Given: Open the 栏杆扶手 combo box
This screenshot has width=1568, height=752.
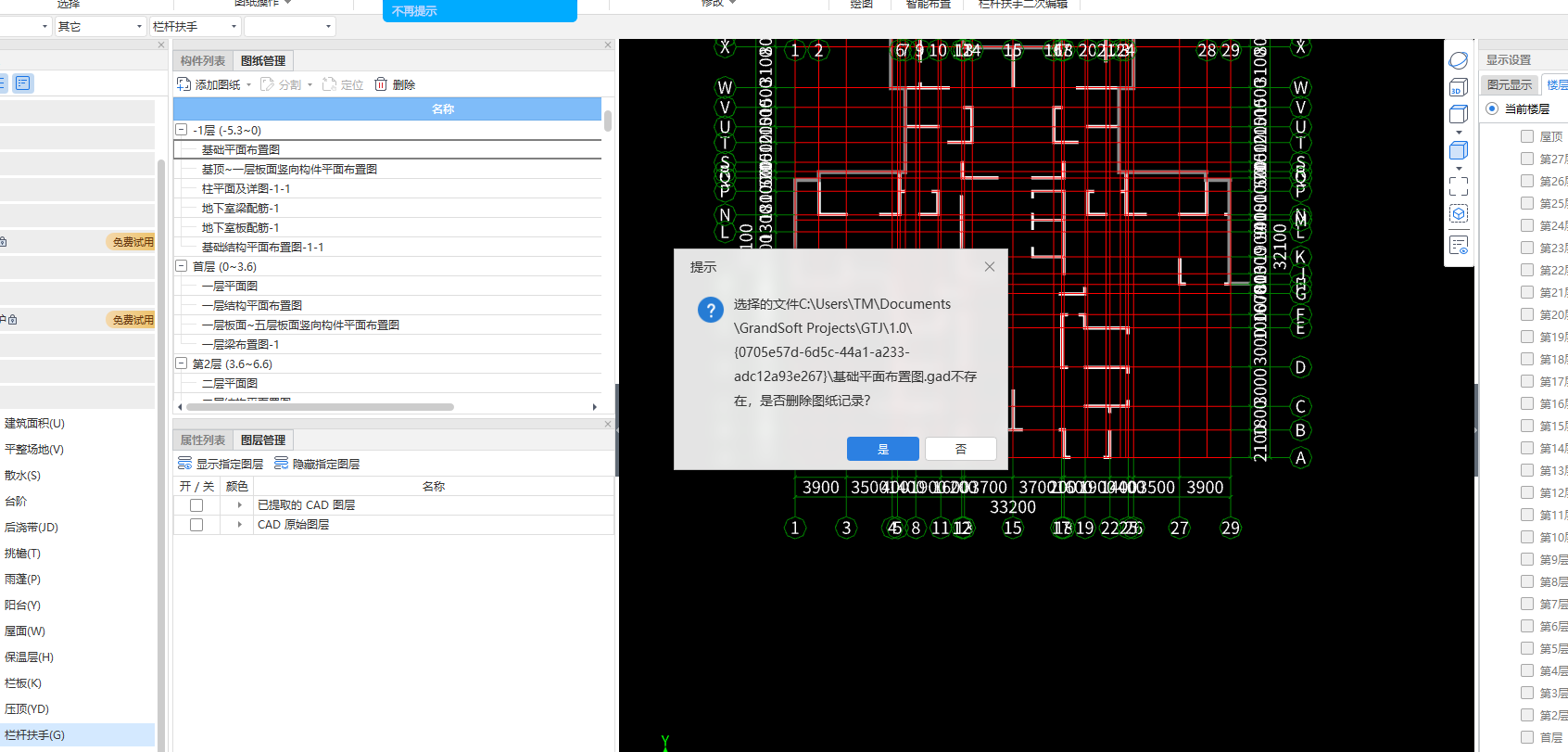Looking at the screenshot, I should 195,26.
